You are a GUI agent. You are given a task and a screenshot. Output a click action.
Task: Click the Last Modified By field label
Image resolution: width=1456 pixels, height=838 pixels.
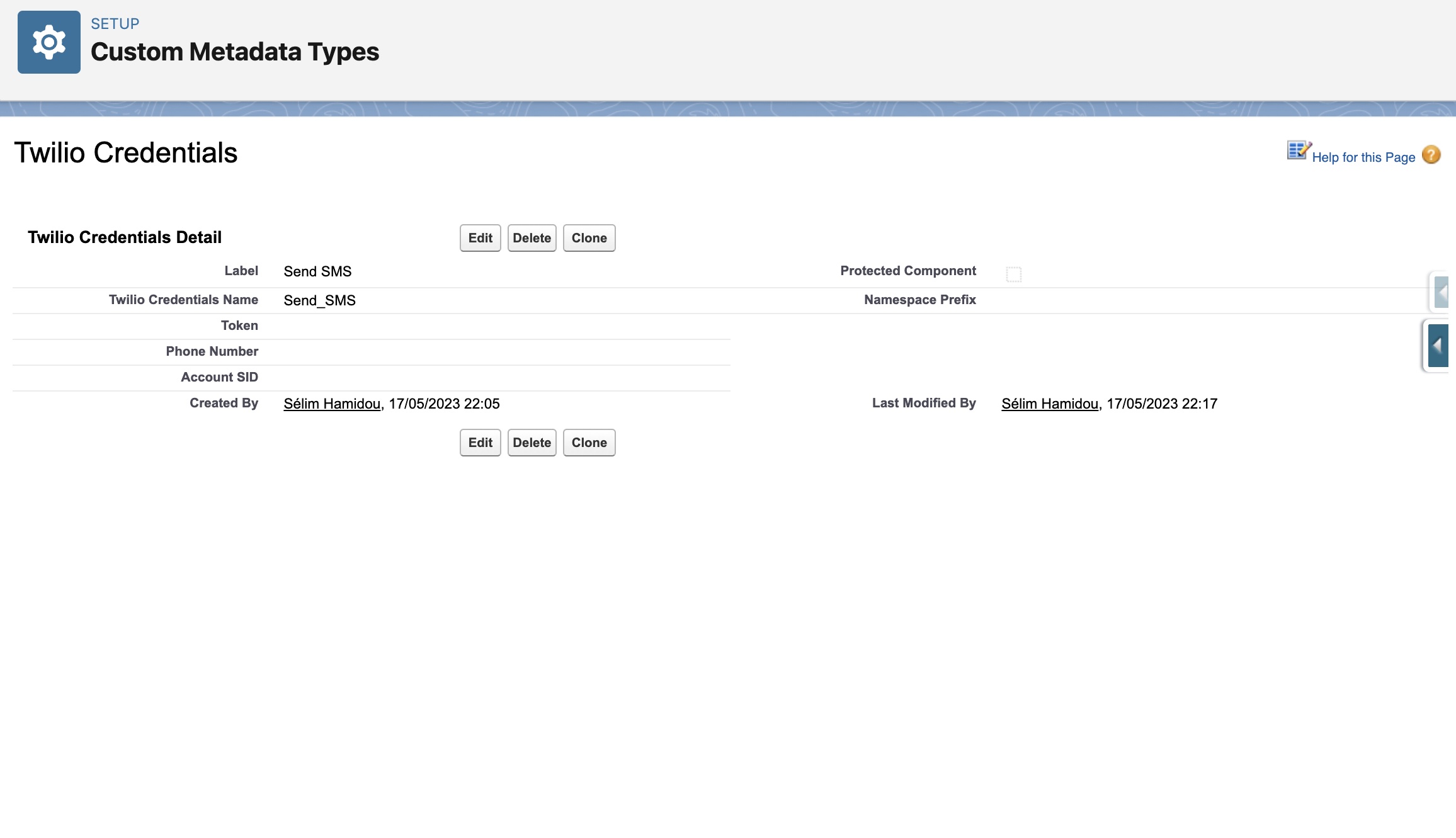[x=924, y=403]
